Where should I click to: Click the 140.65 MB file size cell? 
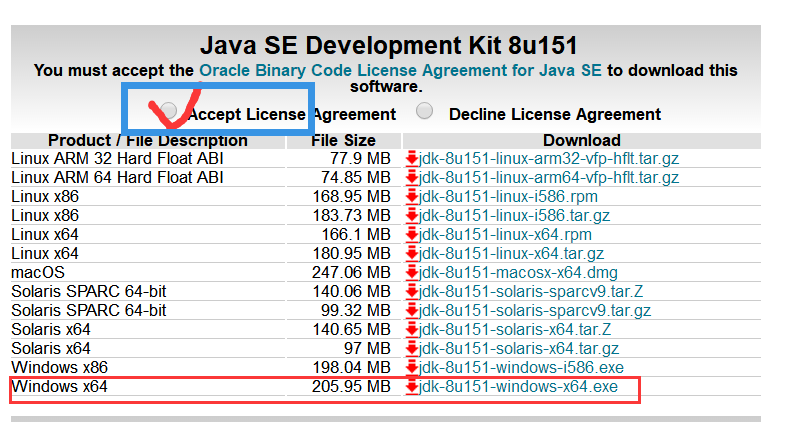coord(352,330)
